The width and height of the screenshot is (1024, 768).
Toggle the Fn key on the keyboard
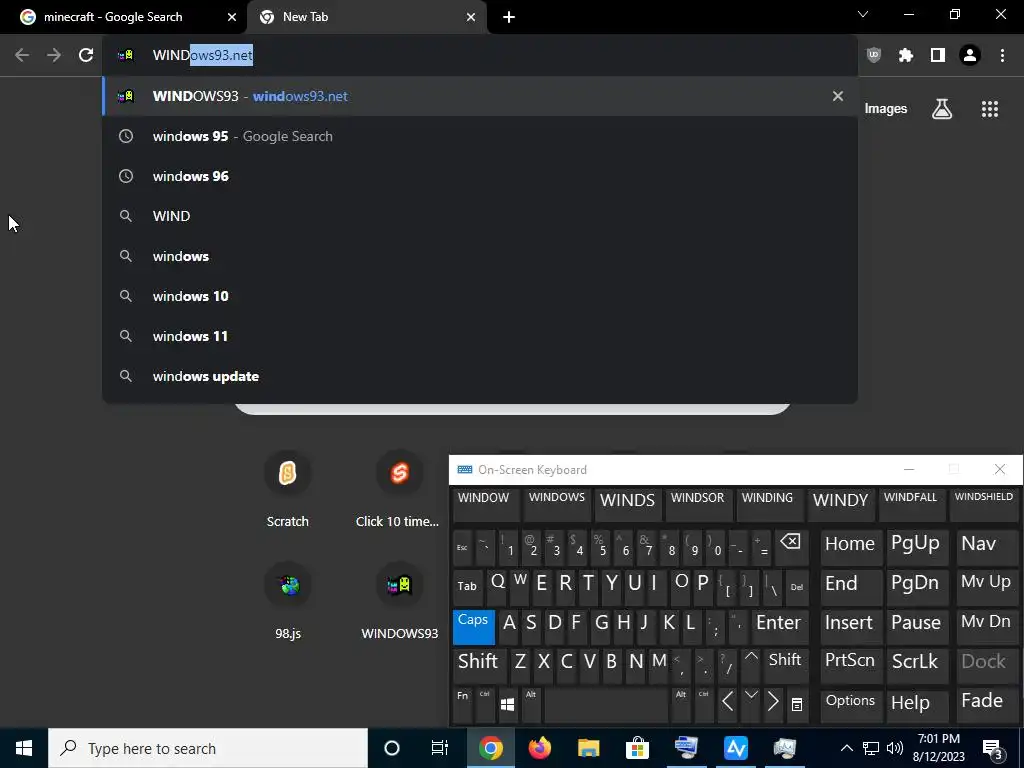coord(462,704)
